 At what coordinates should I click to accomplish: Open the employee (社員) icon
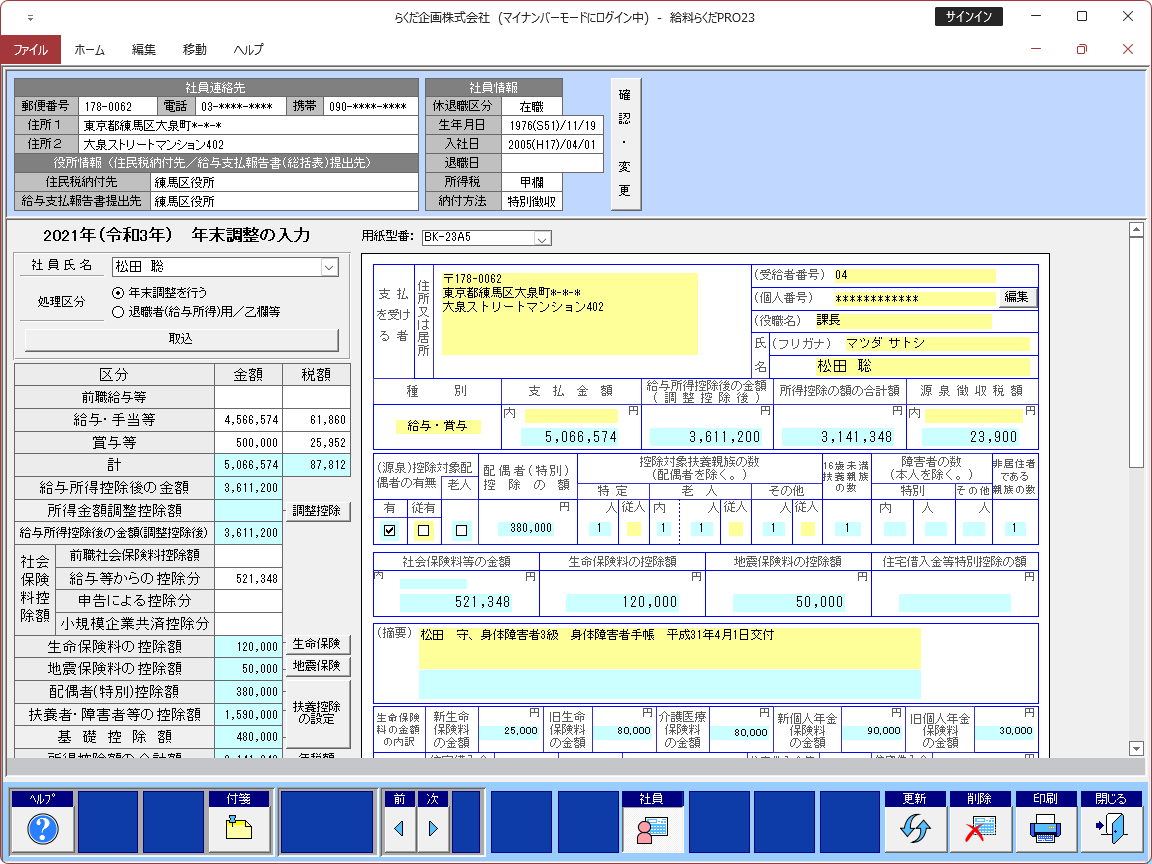(652, 829)
